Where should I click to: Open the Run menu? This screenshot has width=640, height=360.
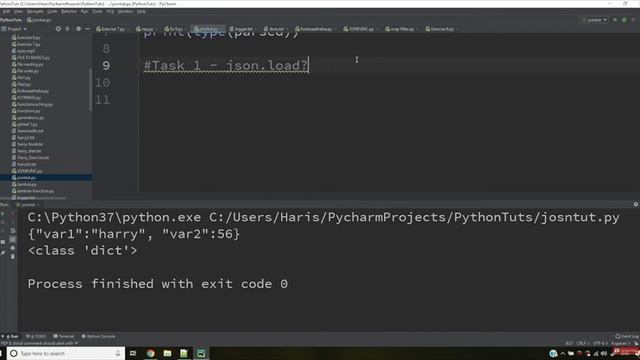tap(84, 11)
